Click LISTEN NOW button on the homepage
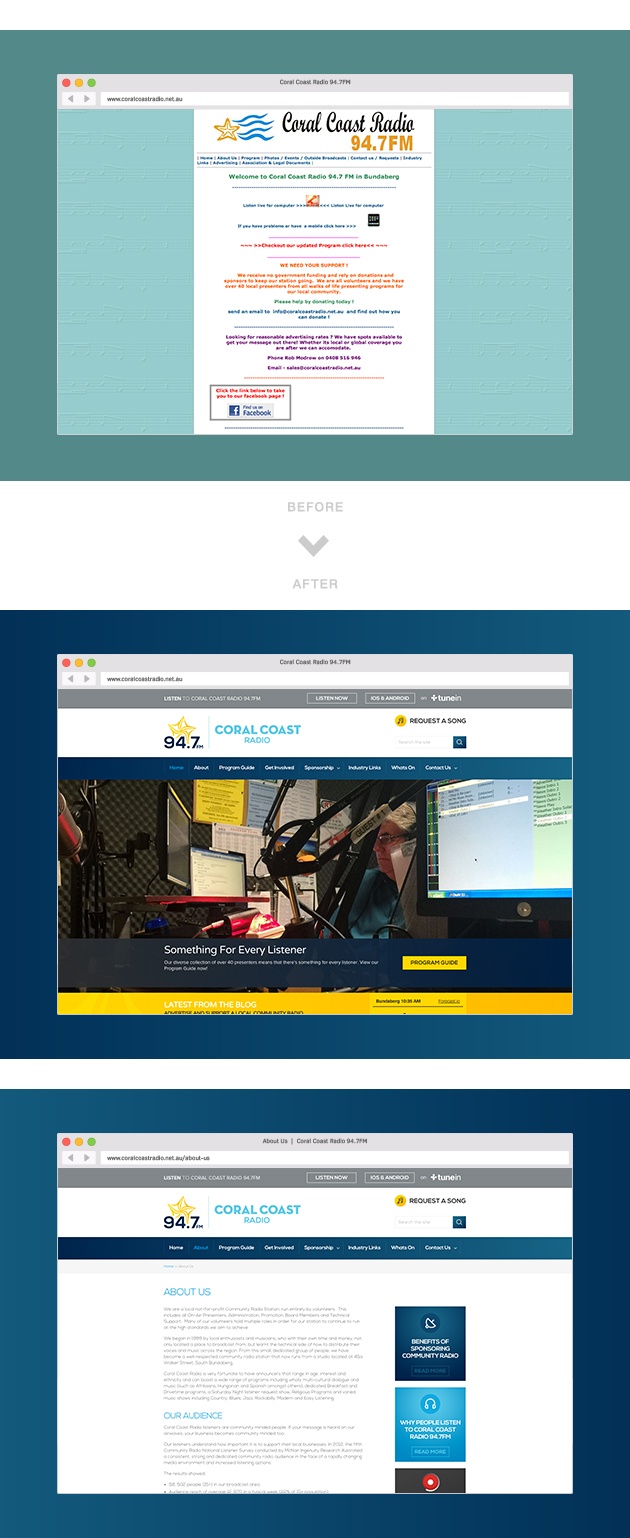The height and width of the screenshot is (1538, 630). pyautogui.click(x=332, y=698)
